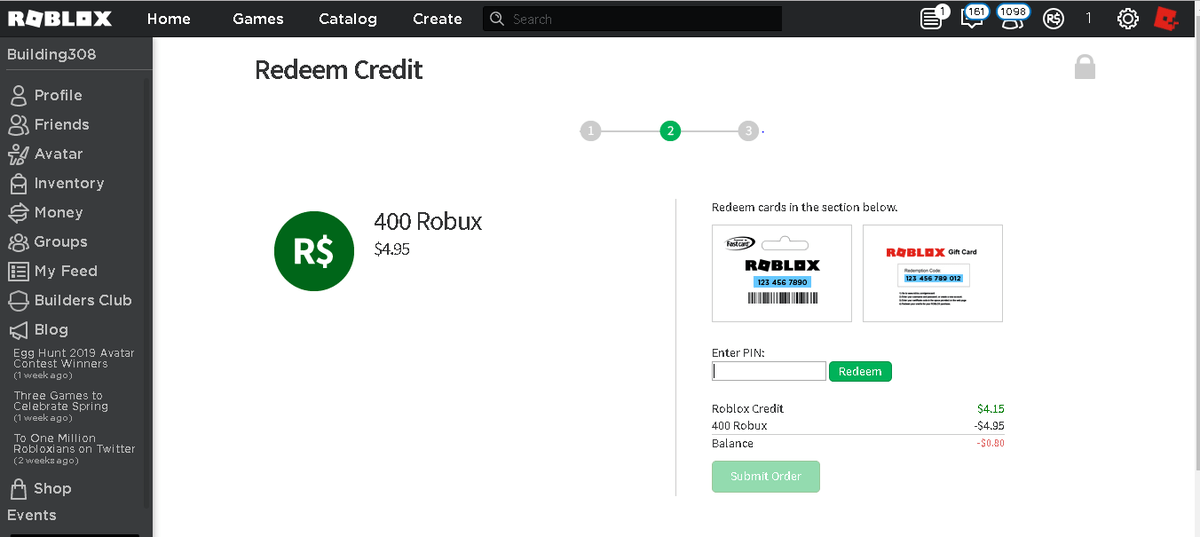Open Avatar editor link
The image size is (1200, 537).
click(58, 154)
